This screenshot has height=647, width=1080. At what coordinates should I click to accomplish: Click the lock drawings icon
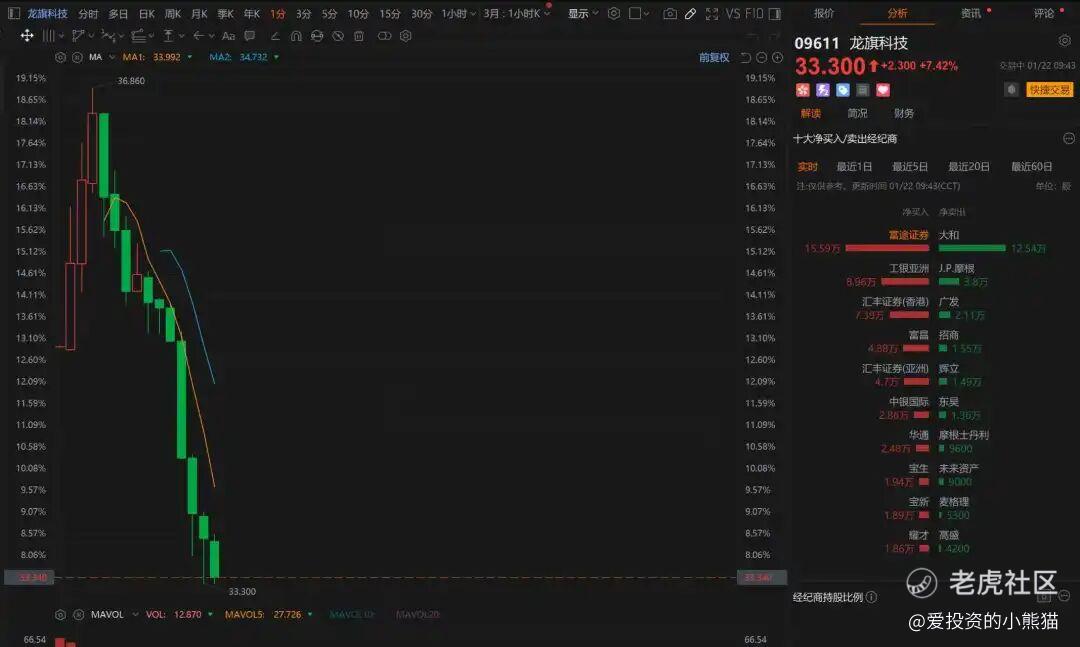click(317, 36)
